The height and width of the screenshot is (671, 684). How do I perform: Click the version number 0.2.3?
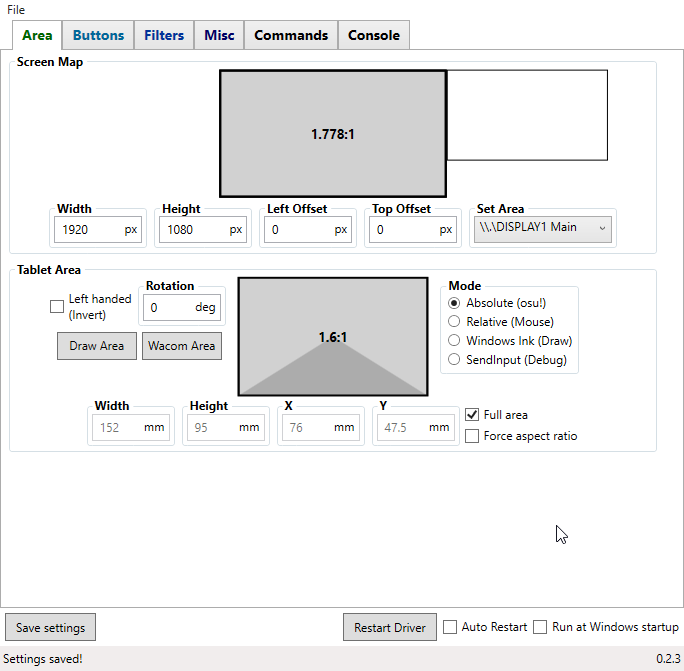668,659
